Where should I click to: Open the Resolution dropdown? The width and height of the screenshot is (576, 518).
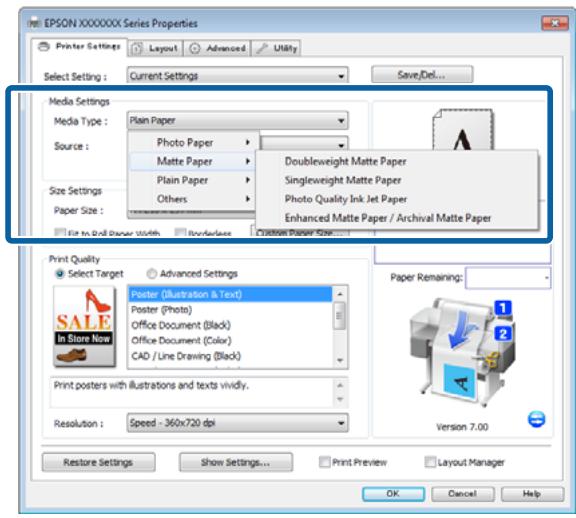237,423
